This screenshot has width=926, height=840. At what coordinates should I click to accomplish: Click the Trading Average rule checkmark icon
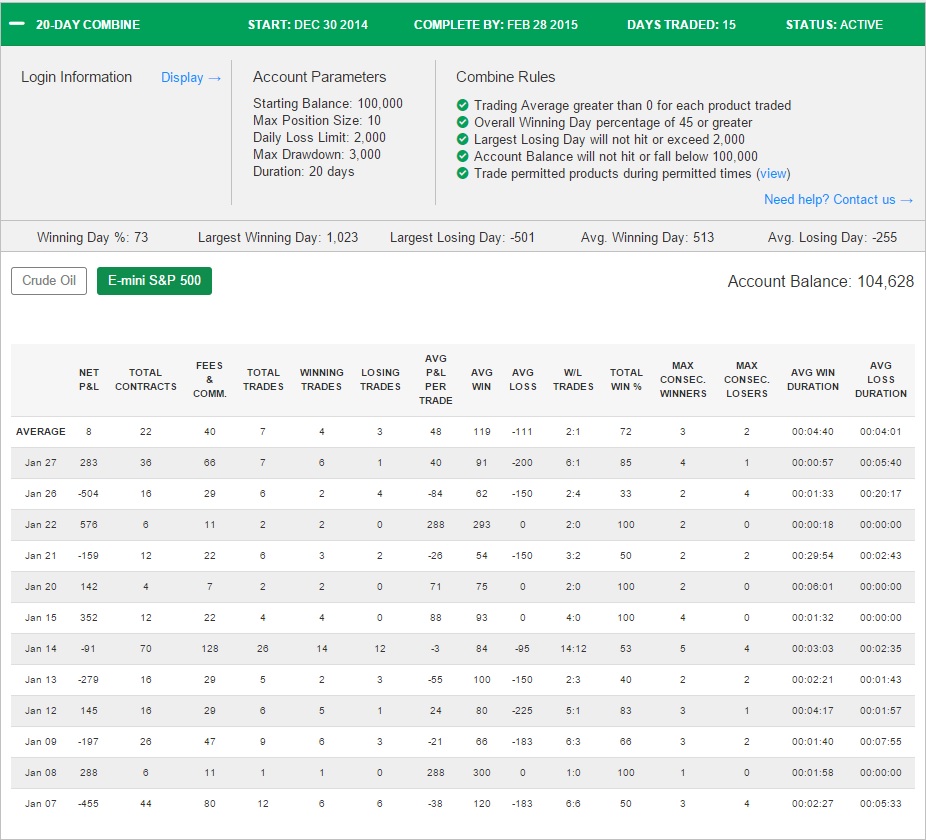462,105
